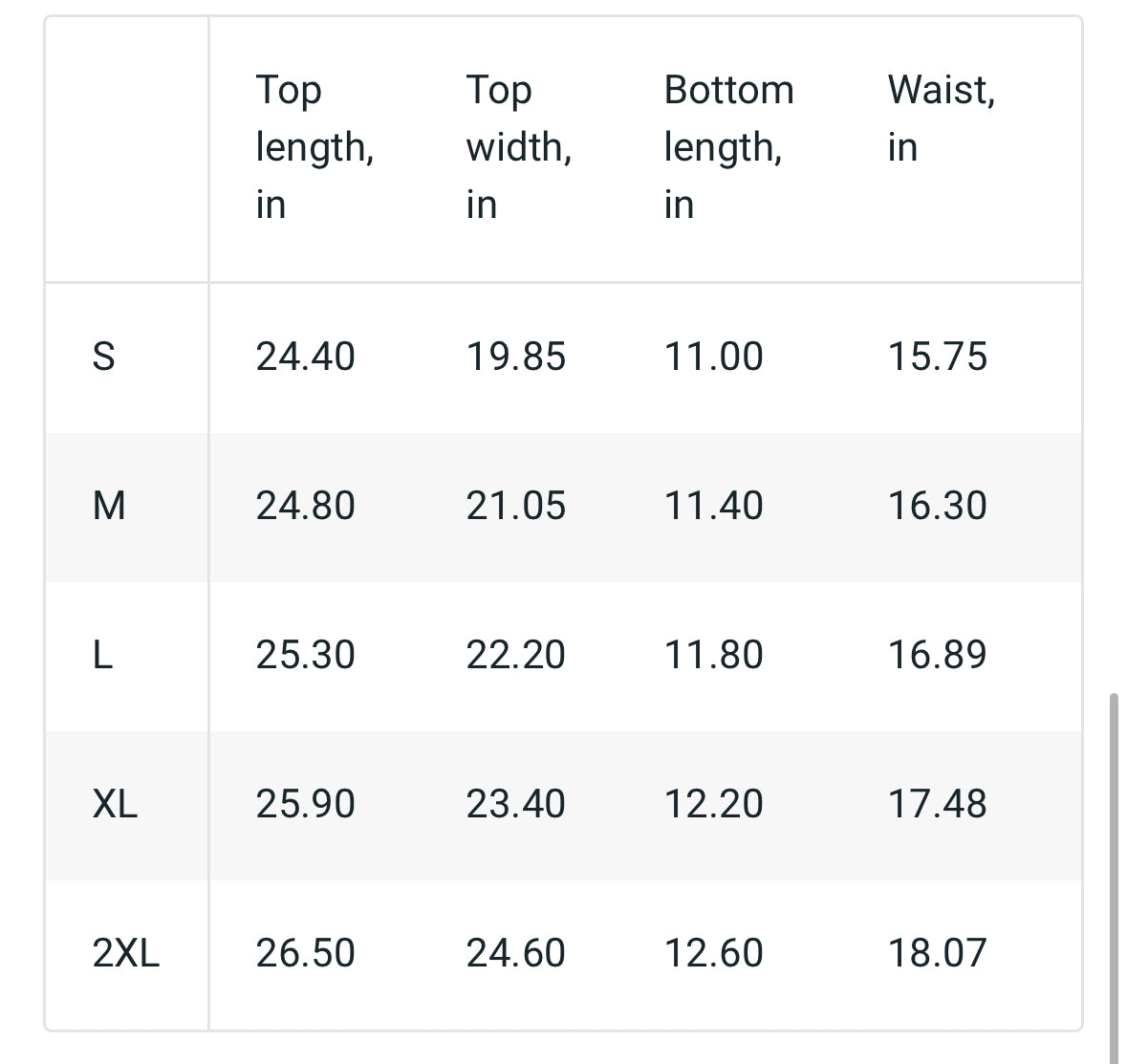Screen dimensions: 1127x1064
Task: Click the 2XL waist value 18.07
Action: click(x=937, y=954)
